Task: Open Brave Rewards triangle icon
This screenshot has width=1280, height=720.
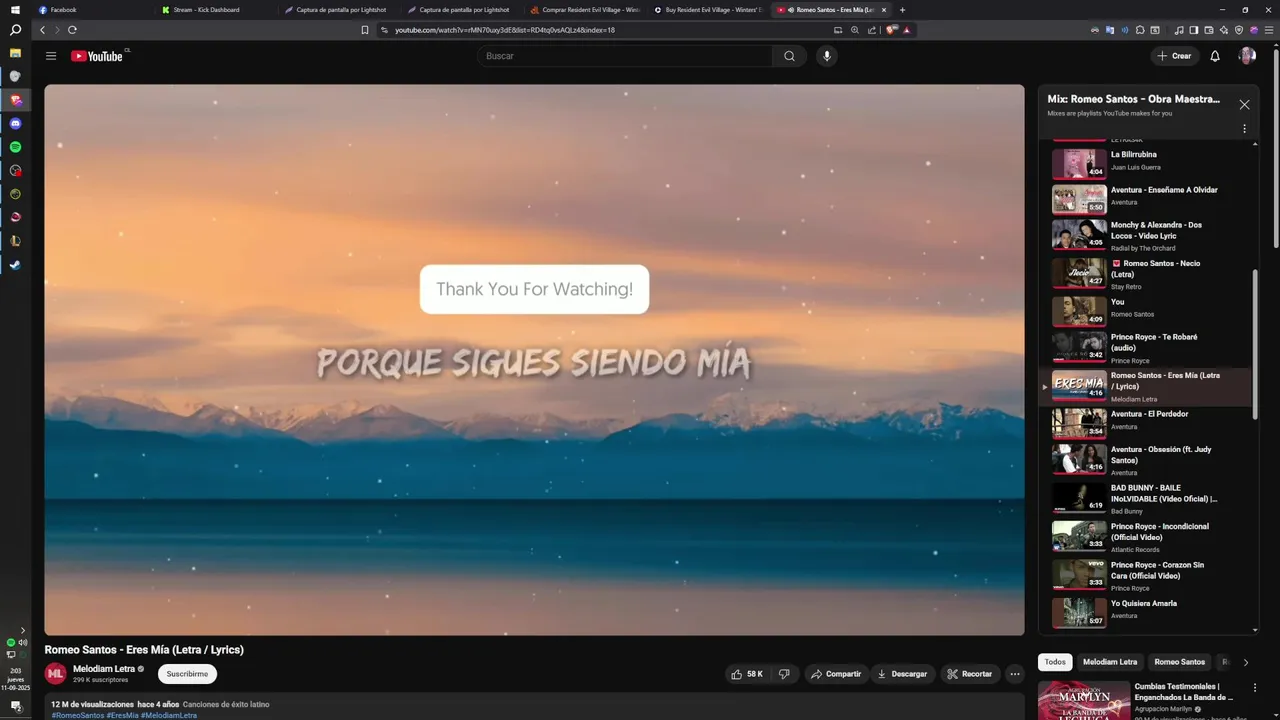Action: point(907,30)
